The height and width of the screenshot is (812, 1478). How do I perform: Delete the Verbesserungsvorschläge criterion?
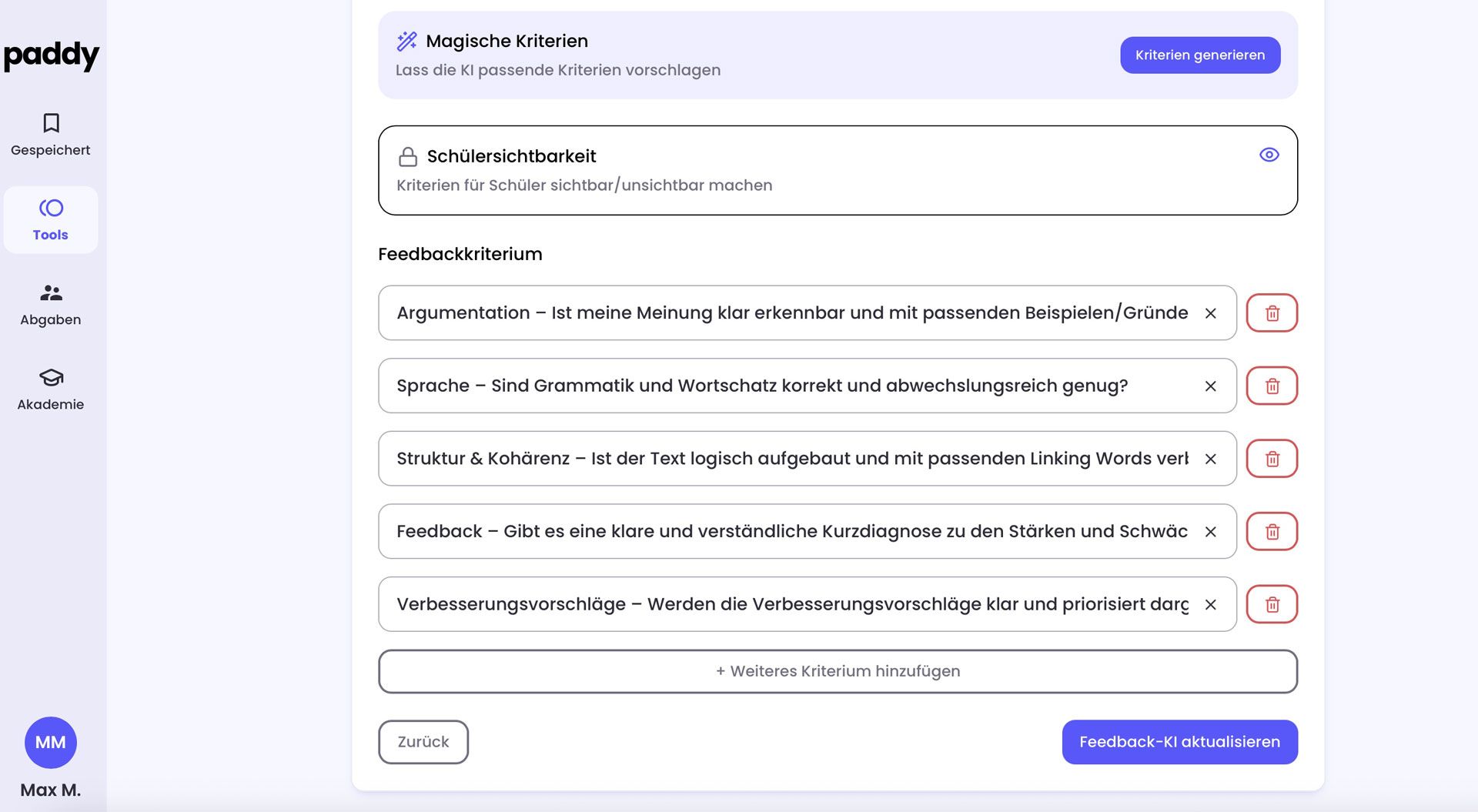click(x=1272, y=604)
